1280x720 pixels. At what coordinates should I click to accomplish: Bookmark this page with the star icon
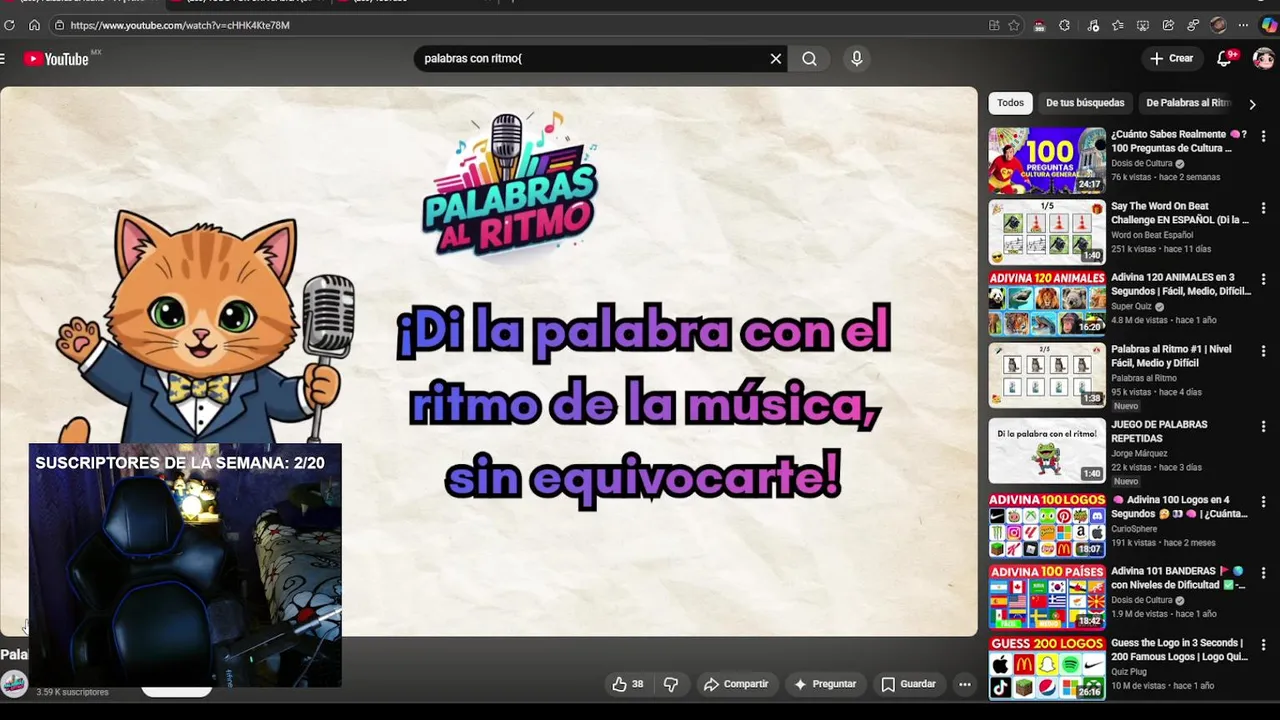pos(1014,25)
